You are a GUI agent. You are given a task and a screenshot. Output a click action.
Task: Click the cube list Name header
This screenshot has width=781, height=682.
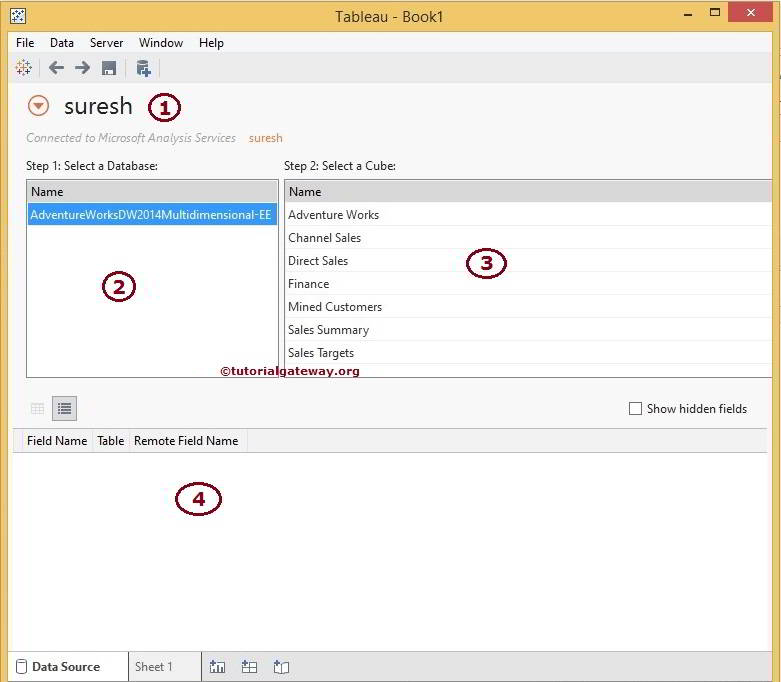528,192
